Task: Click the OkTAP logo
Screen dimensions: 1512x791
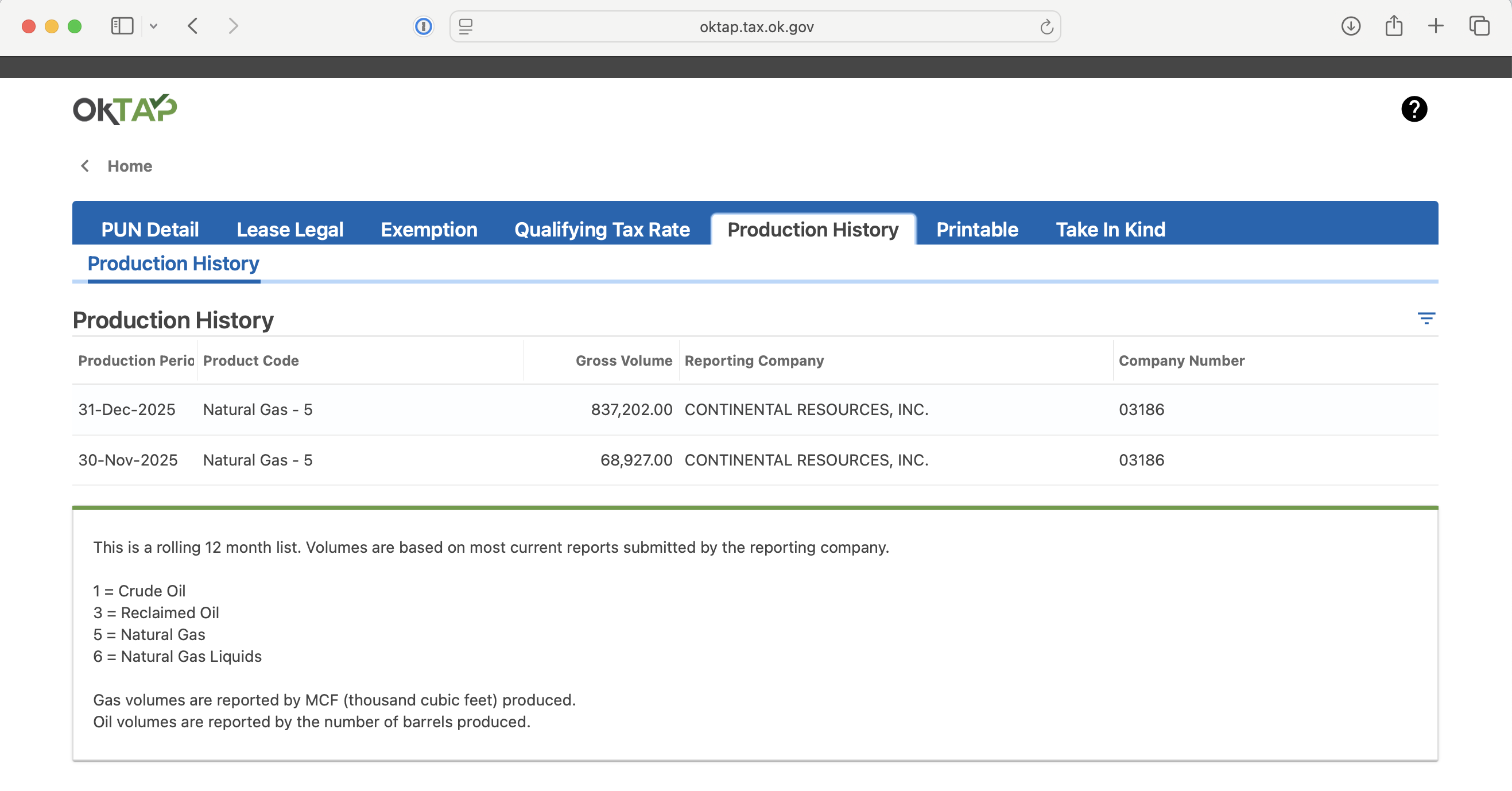Action: pyautogui.click(x=125, y=109)
